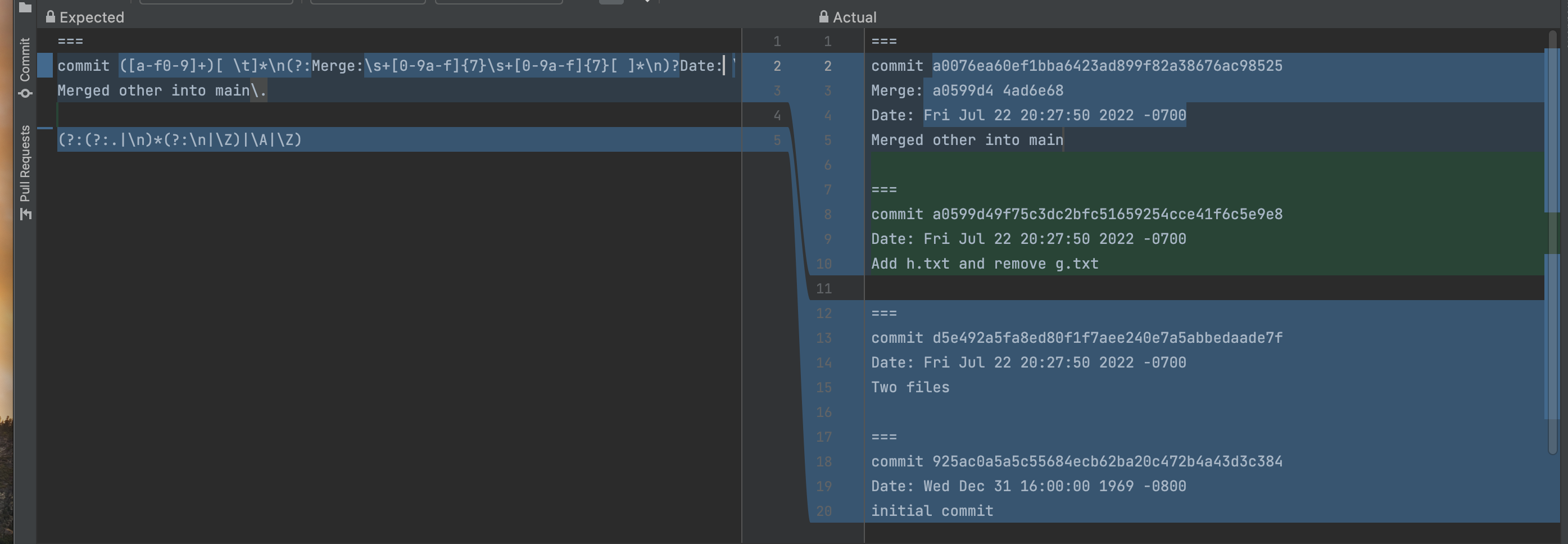Viewport: 1568px width, 544px height.
Task: Click 'Add h.txt and remove g.txt' line
Action: pyautogui.click(x=984, y=264)
